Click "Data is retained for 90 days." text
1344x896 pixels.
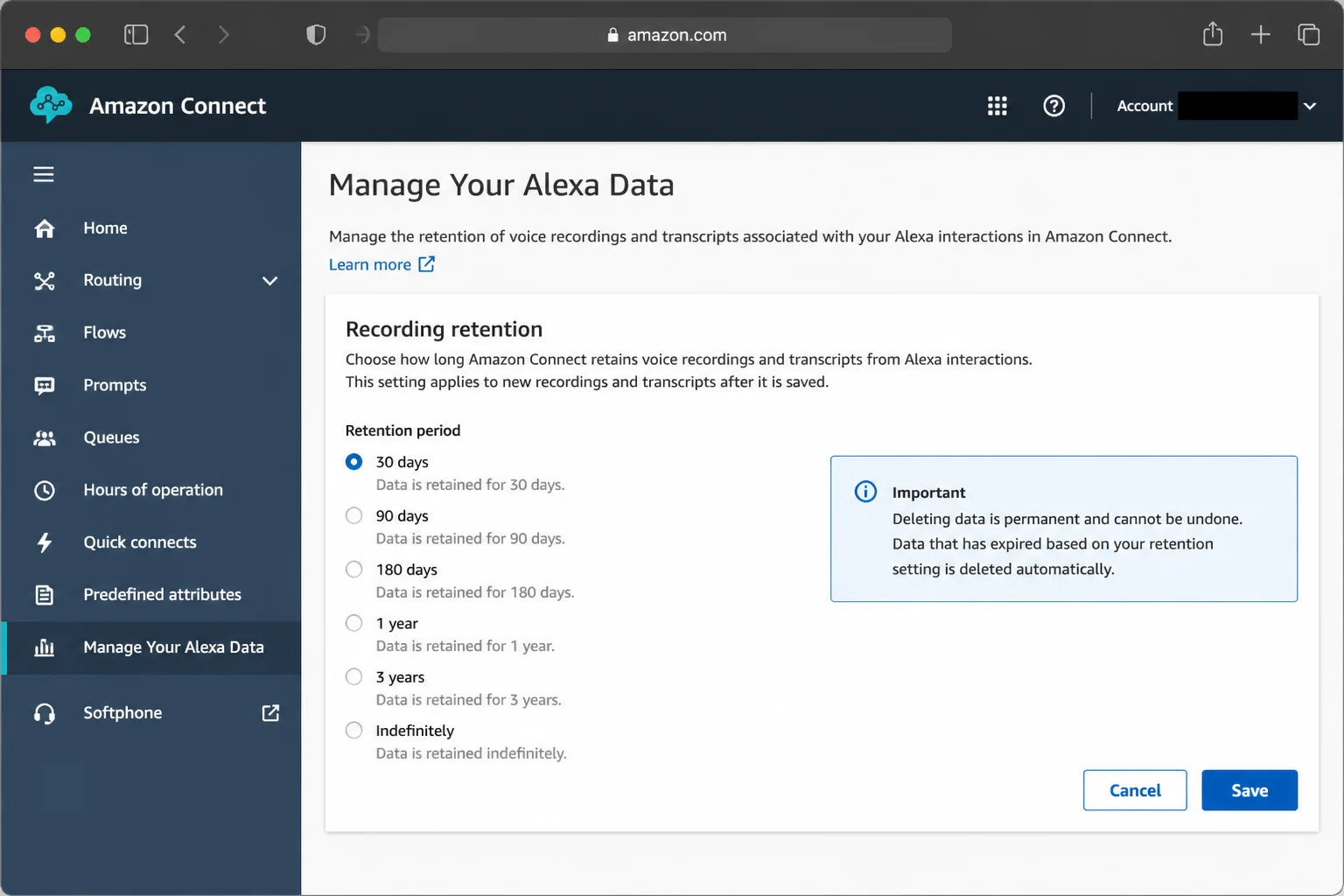tap(470, 539)
